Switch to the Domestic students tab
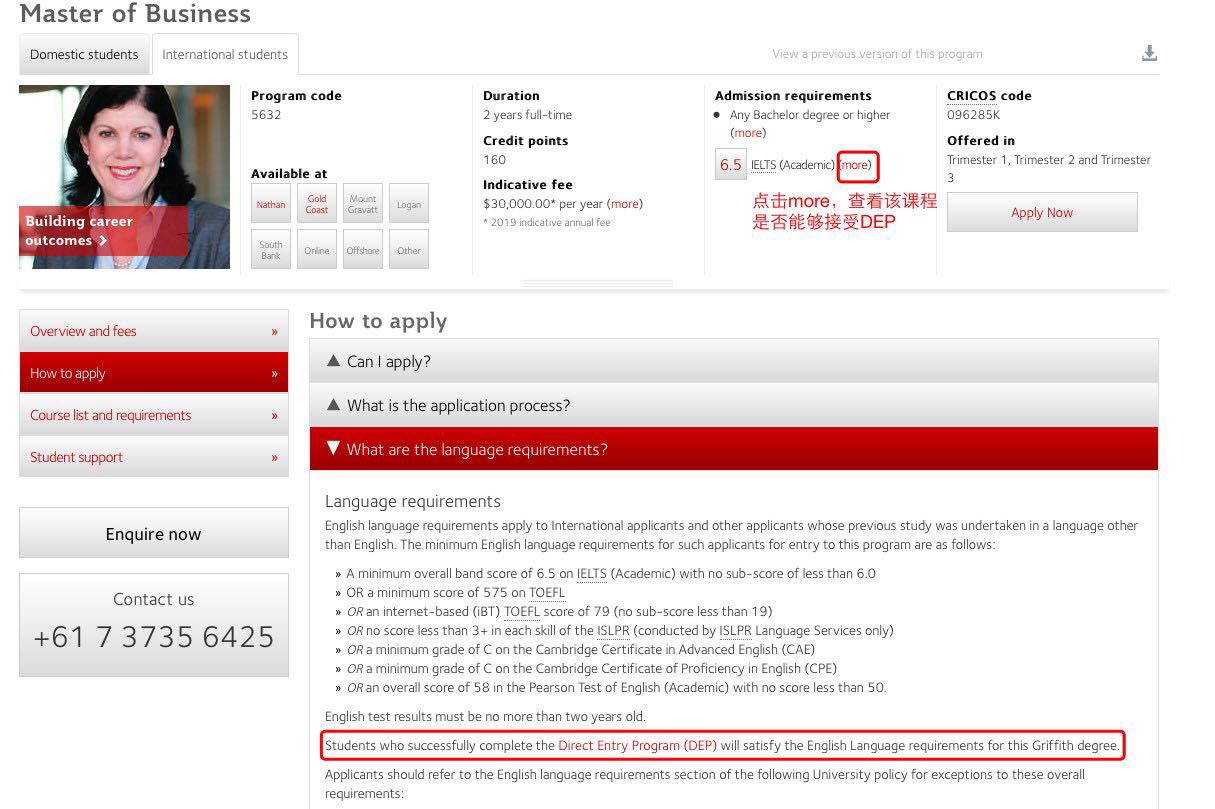 click(84, 54)
